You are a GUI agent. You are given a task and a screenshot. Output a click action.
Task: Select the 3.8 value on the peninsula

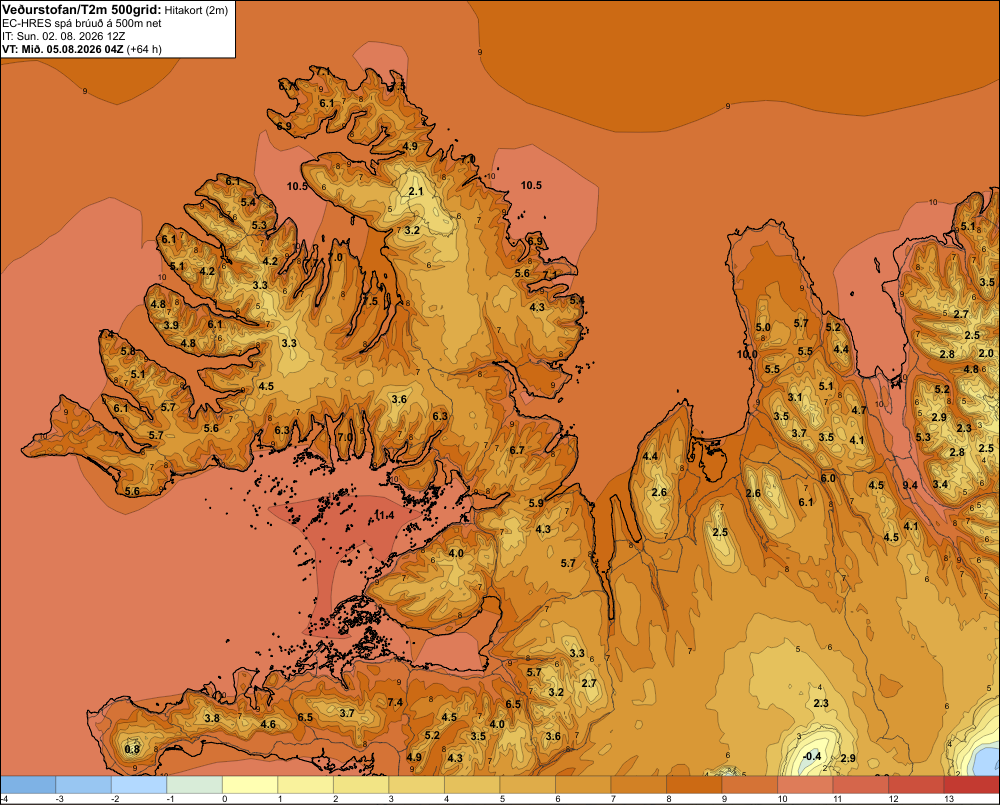[x=212, y=718]
